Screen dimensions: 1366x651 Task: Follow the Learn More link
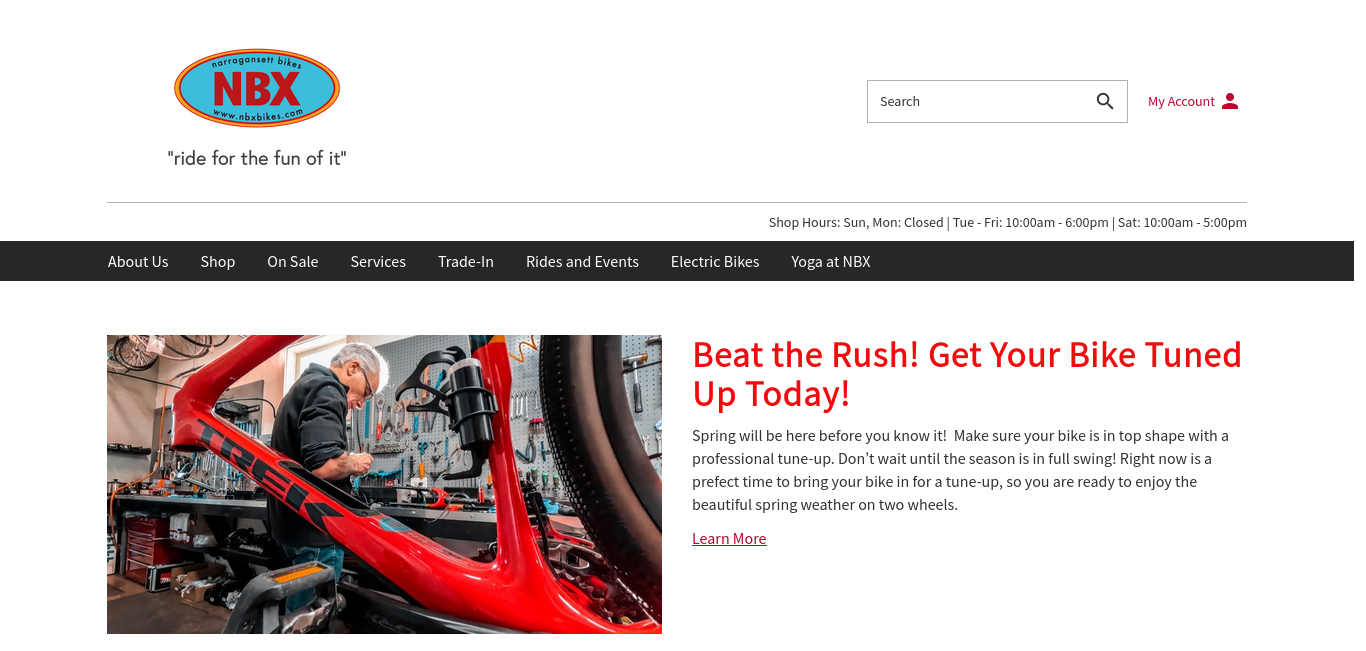coord(729,538)
